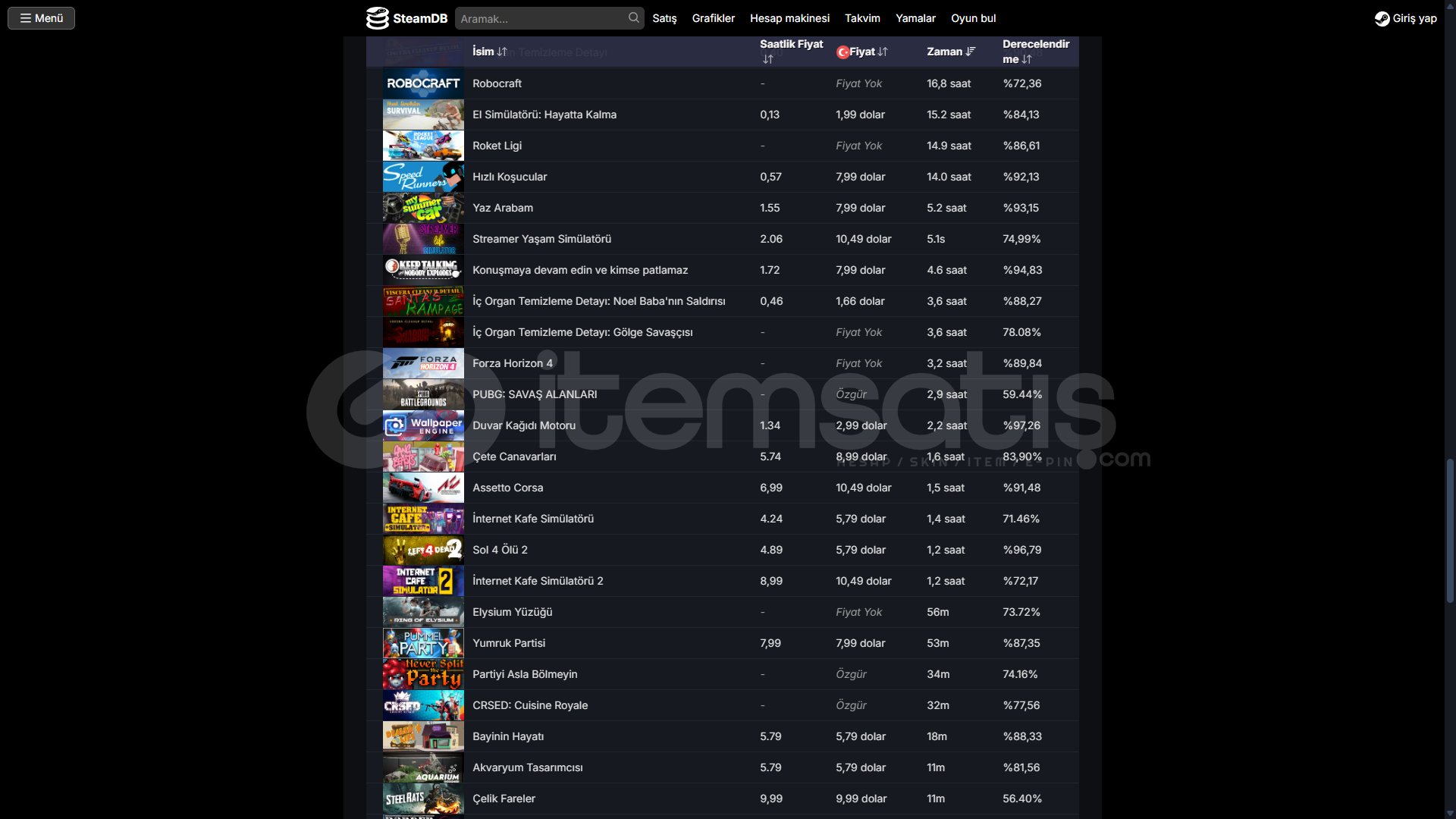
Task: Open the Wallpaper Engine thumbnail
Action: coord(423,425)
